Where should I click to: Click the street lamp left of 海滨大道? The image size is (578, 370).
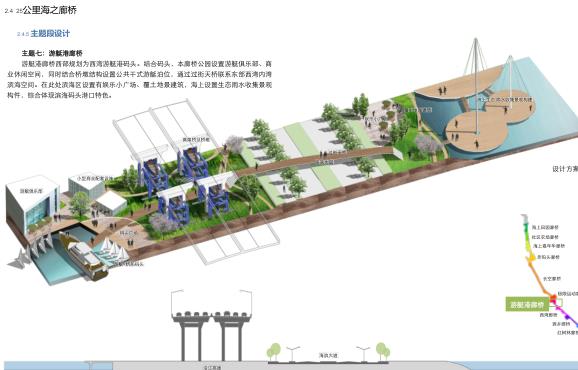[293, 353]
